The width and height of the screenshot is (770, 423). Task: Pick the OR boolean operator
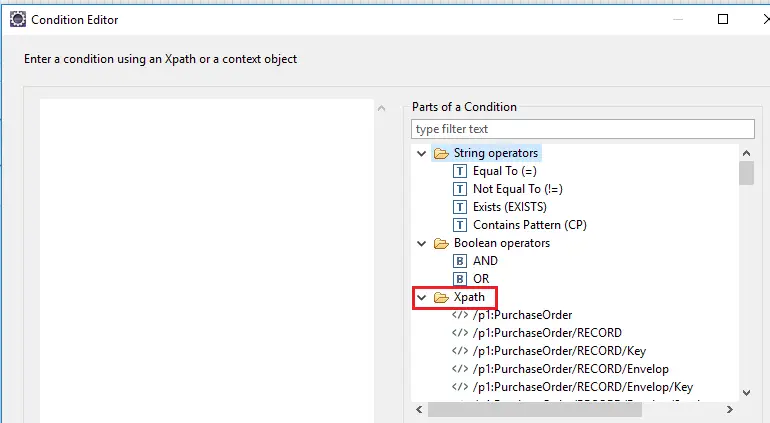click(481, 279)
